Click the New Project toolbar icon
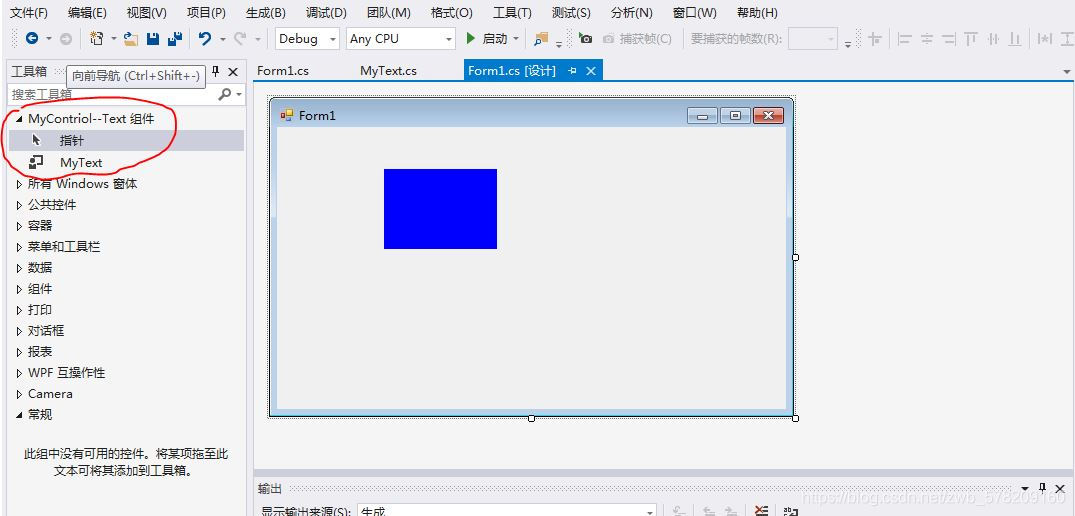The image size is (1075, 516). (x=97, y=39)
